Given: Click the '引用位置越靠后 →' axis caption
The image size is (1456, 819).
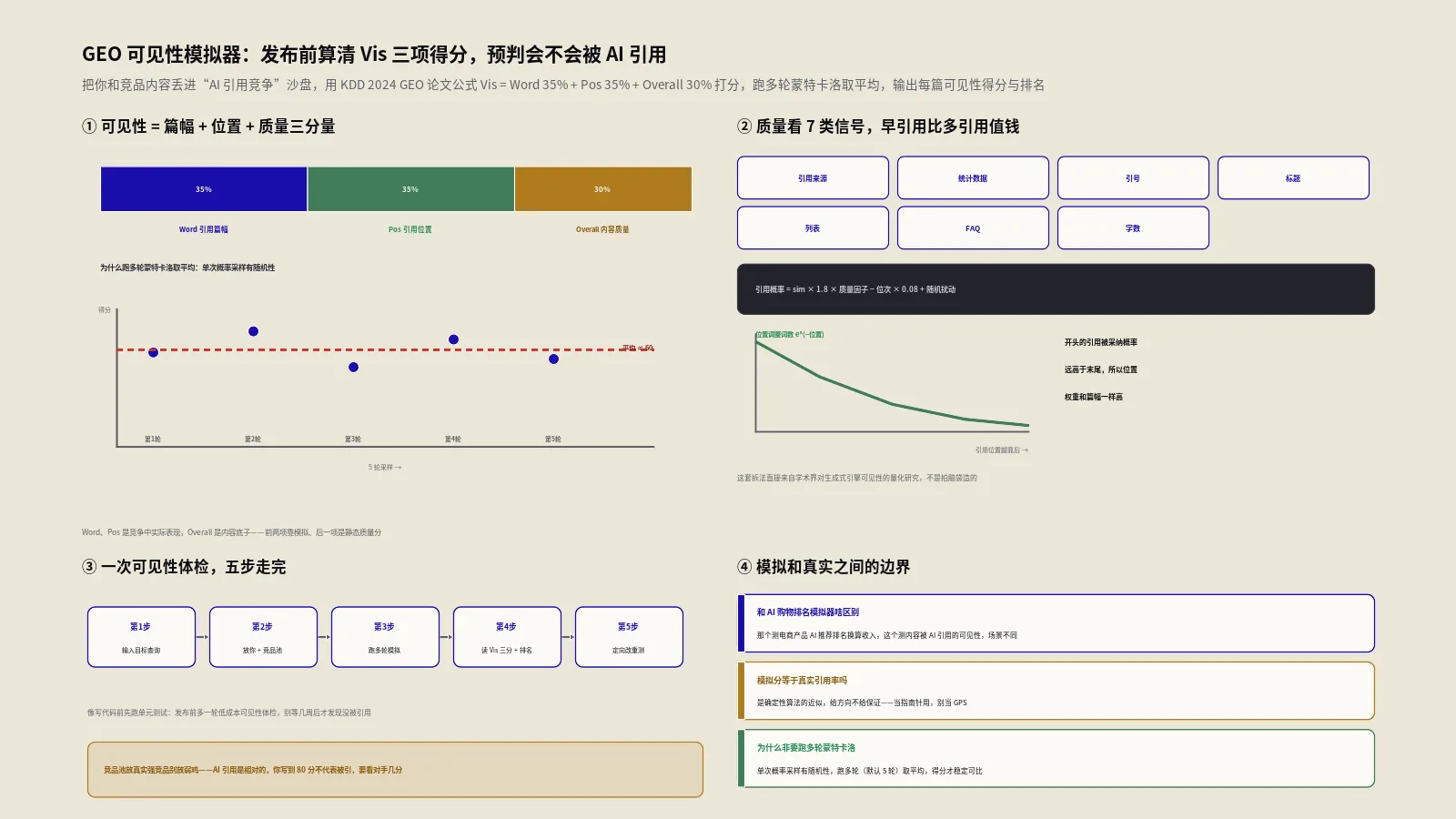Looking at the screenshot, I should click(x=1002, y=450).
